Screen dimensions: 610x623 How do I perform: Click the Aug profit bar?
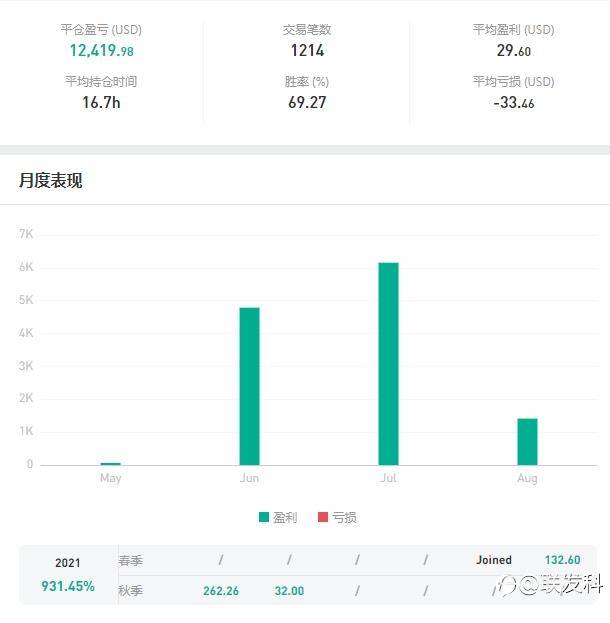[527, 442]
